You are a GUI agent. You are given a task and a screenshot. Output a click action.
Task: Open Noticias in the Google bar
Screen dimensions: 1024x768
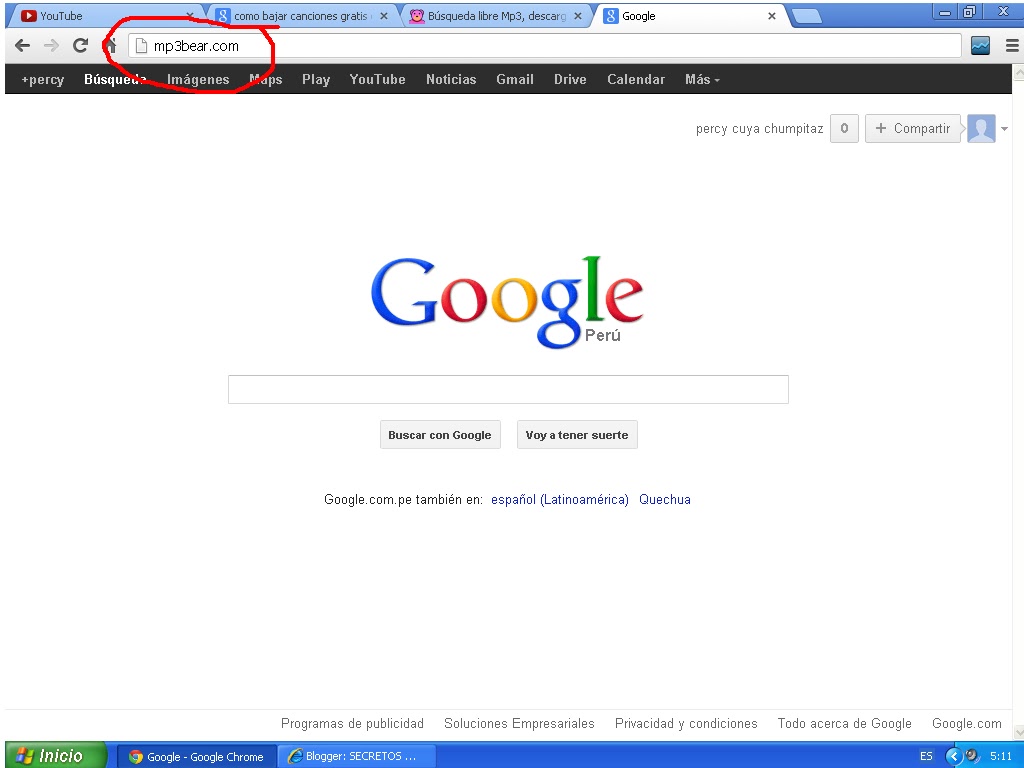click(x=451, y=80)
